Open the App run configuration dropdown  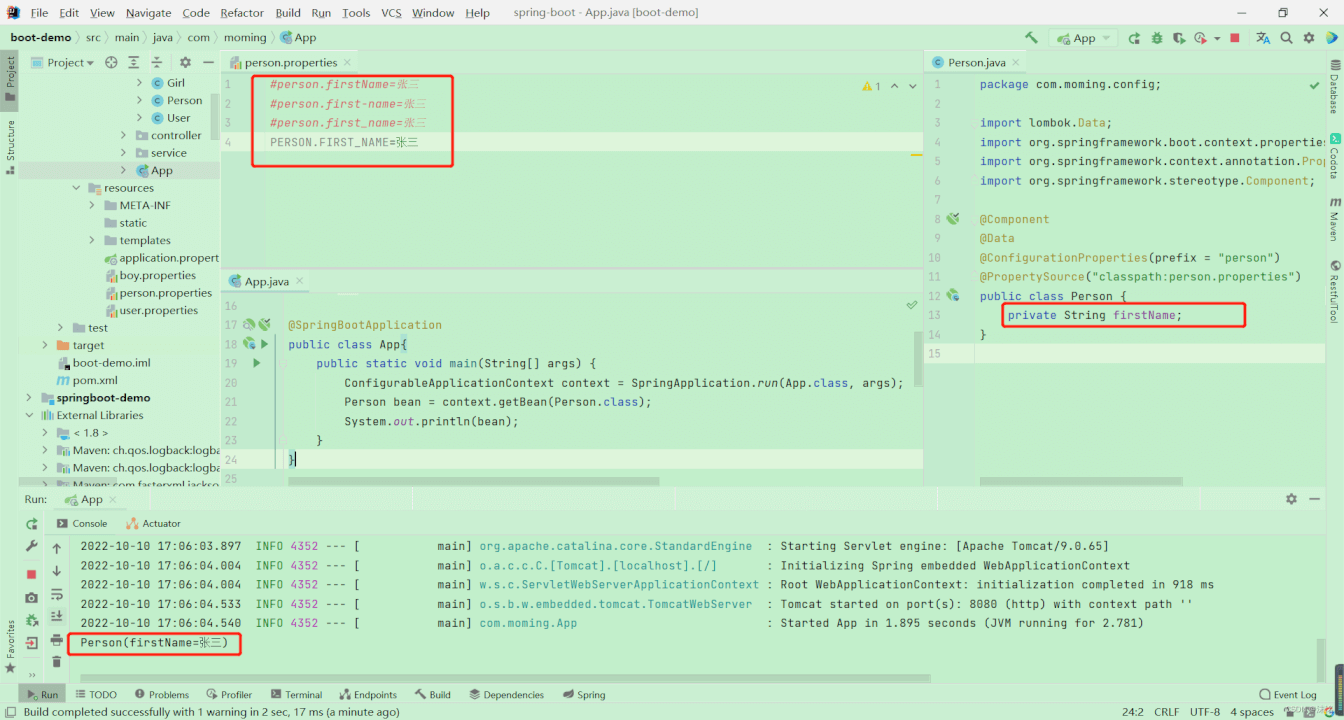pos(1084,38)
